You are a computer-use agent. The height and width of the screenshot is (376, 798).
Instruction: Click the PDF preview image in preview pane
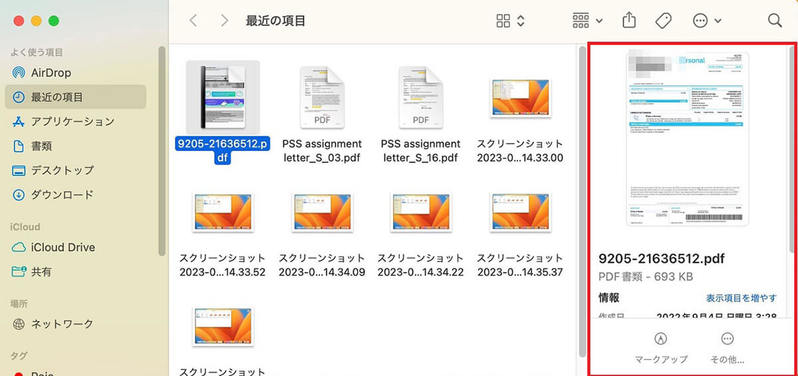coord(688,137)
